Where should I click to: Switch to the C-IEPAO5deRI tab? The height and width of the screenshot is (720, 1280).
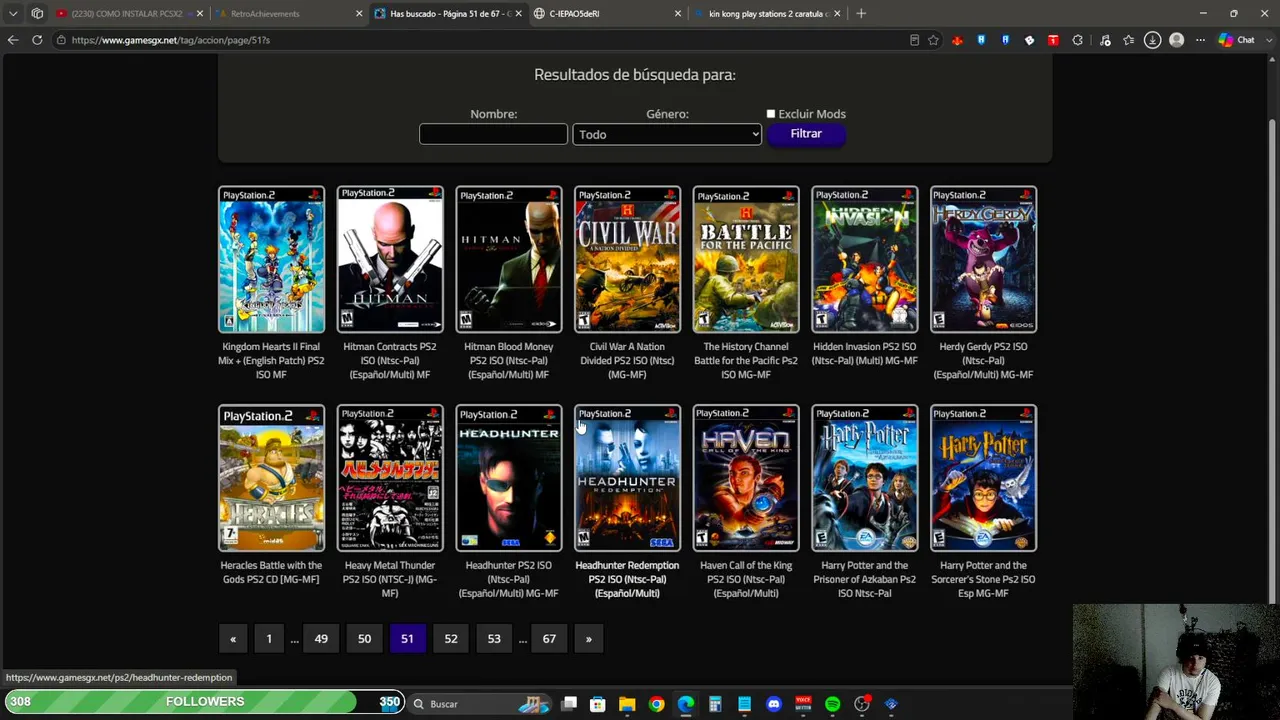pyautogui.click(x=607, y=14)
